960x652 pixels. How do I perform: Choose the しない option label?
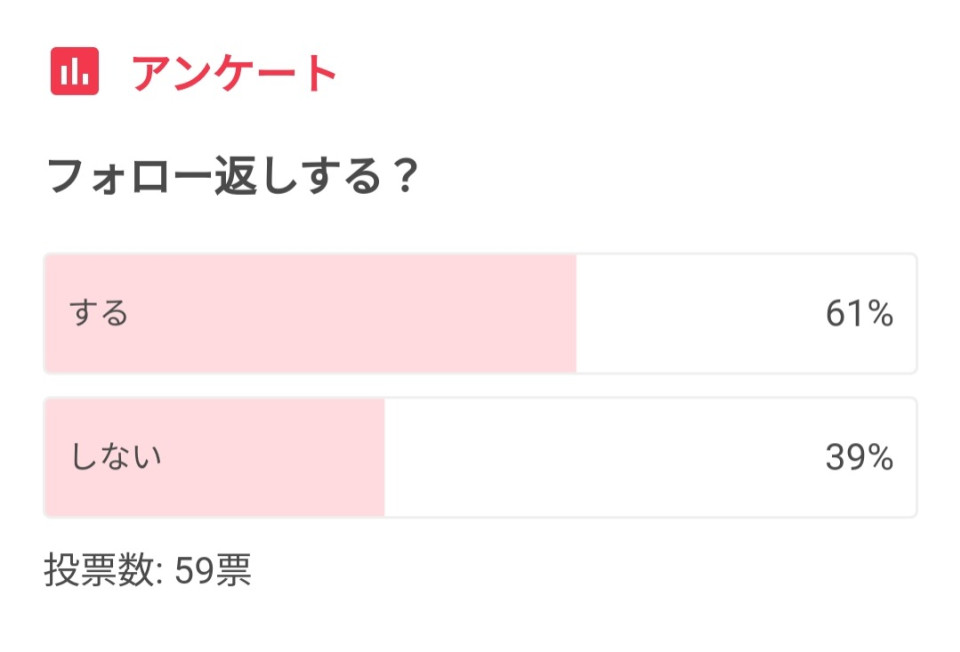click(x=116, y=458)
